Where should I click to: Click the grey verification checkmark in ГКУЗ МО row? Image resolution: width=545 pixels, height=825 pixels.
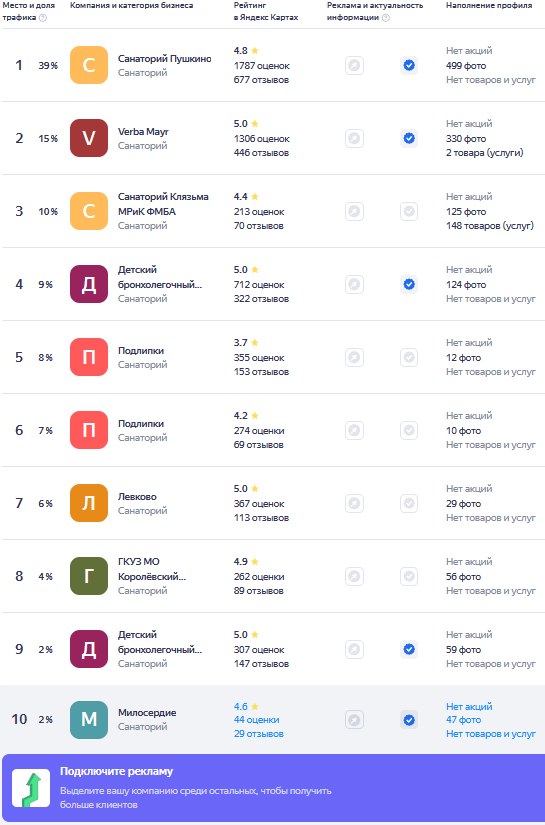409,577
